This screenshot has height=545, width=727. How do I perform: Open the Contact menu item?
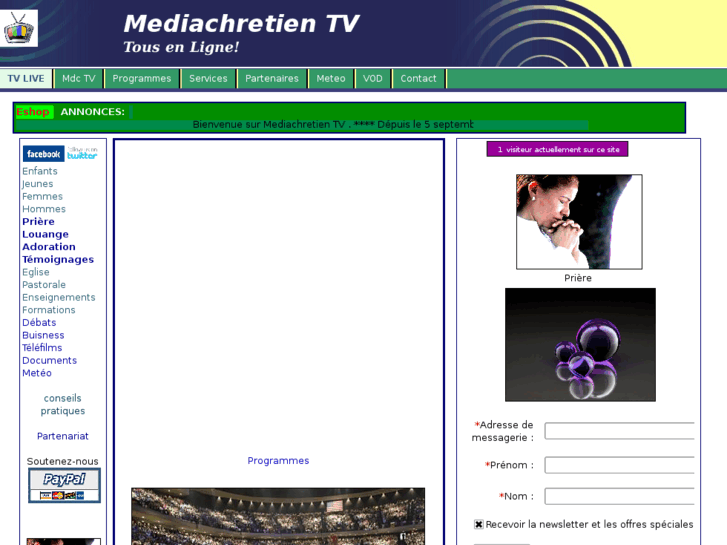click(x=418, y=78)
